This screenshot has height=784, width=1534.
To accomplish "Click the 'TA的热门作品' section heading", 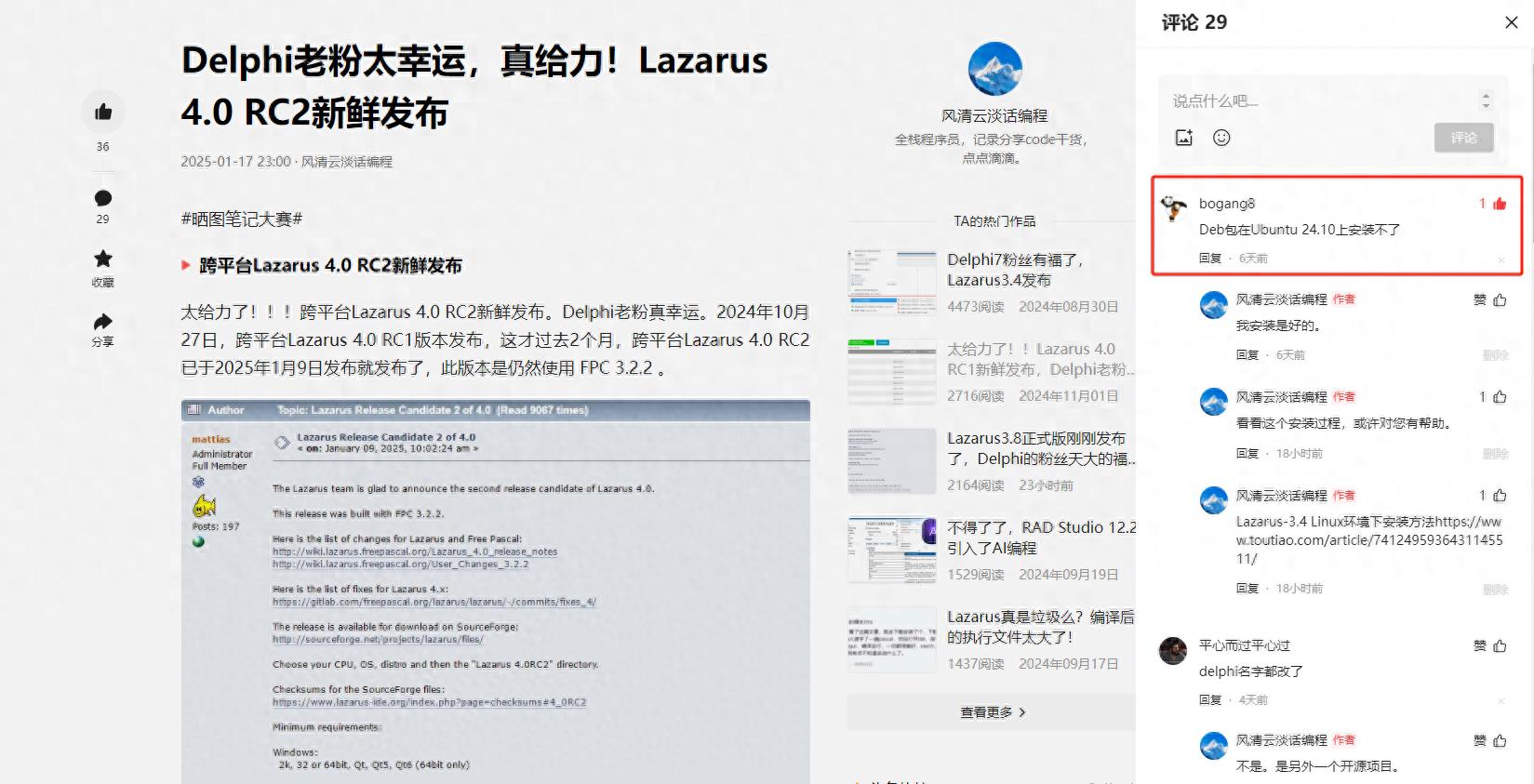I will click(994, 221).
